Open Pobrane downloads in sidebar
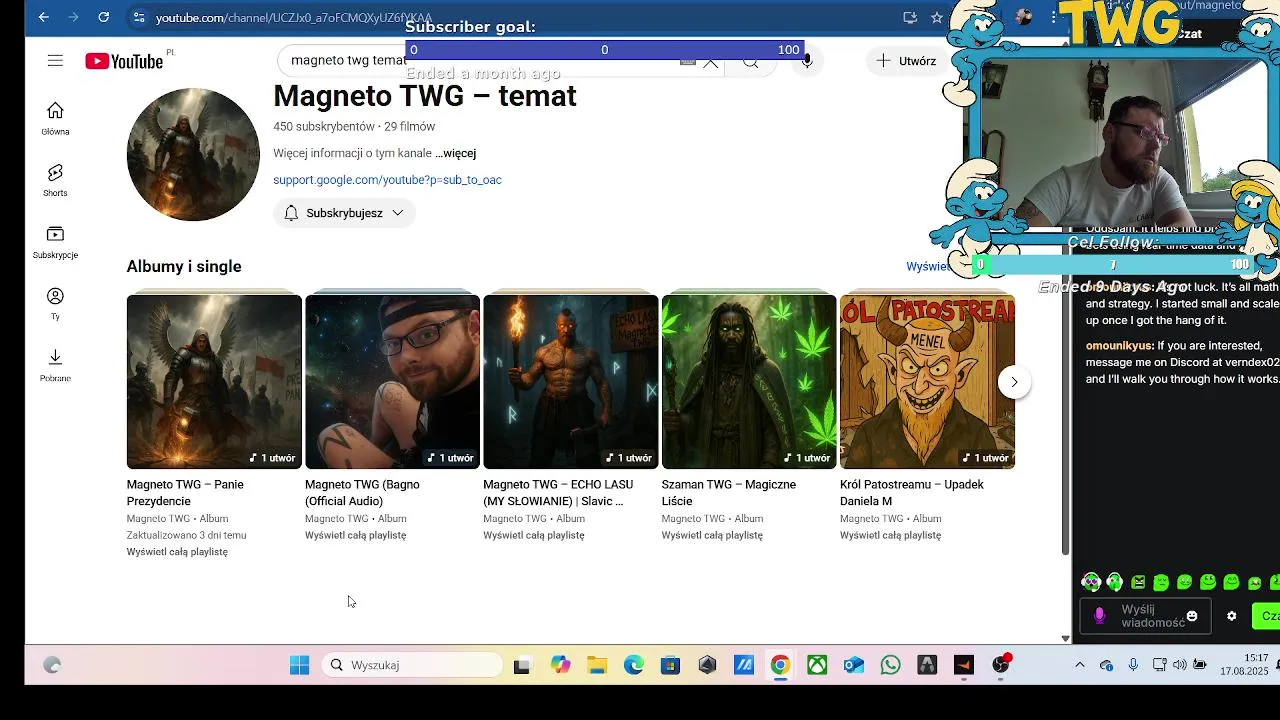The image size is (1280, 720). [55, 365]
